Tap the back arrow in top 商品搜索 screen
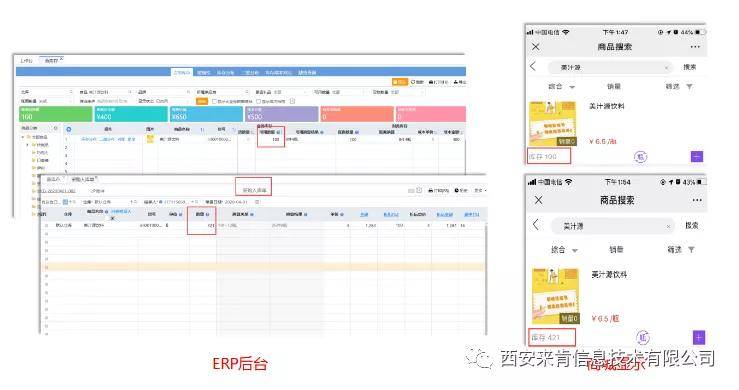 coord(533,66)
